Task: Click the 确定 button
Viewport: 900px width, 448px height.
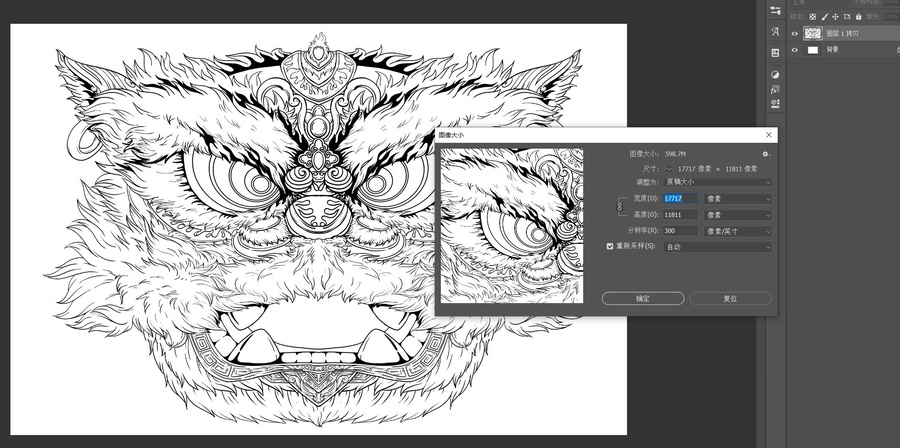Action: tap(643, 298)
